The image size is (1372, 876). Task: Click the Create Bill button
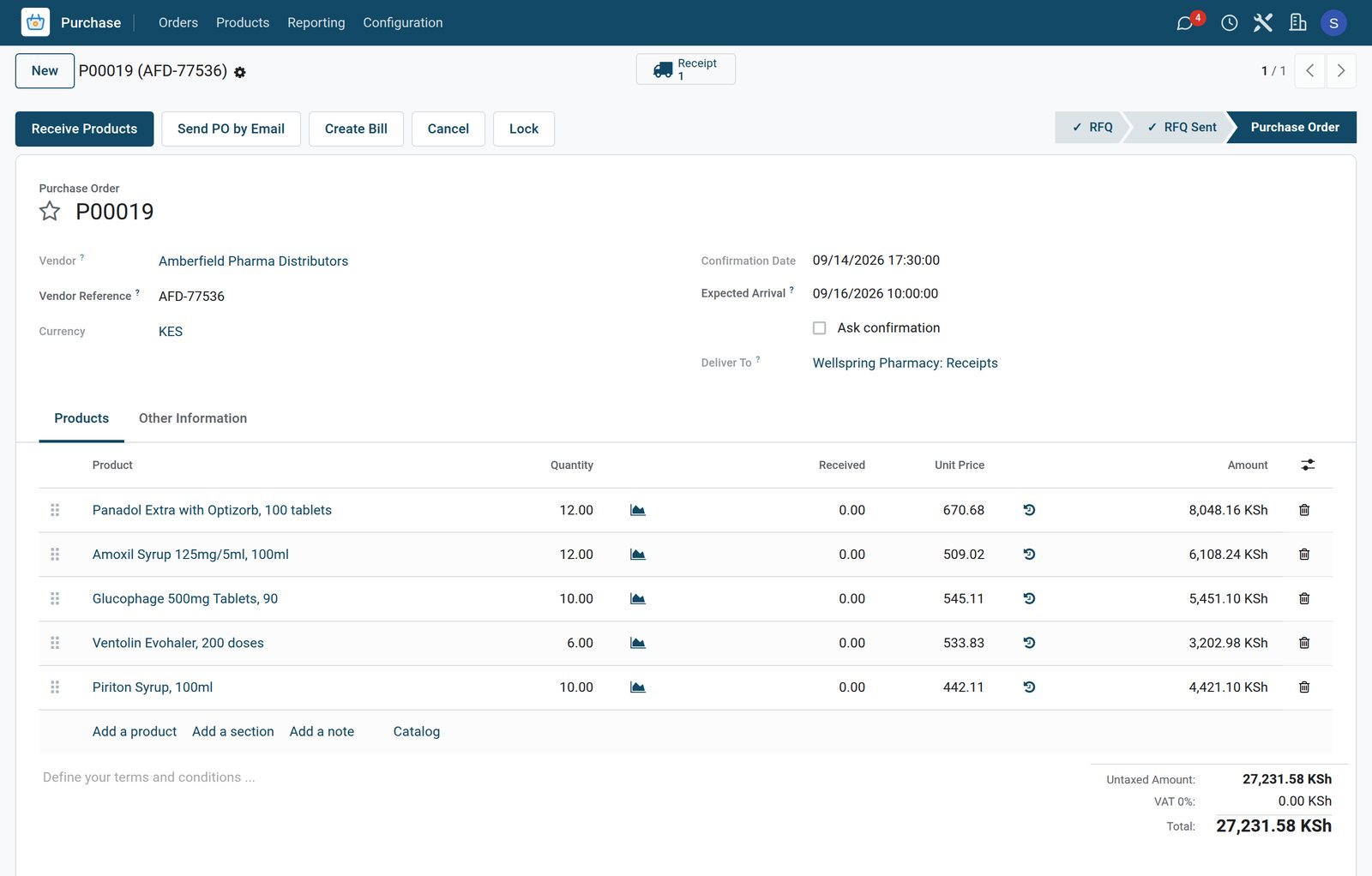[x=356, y=129]
